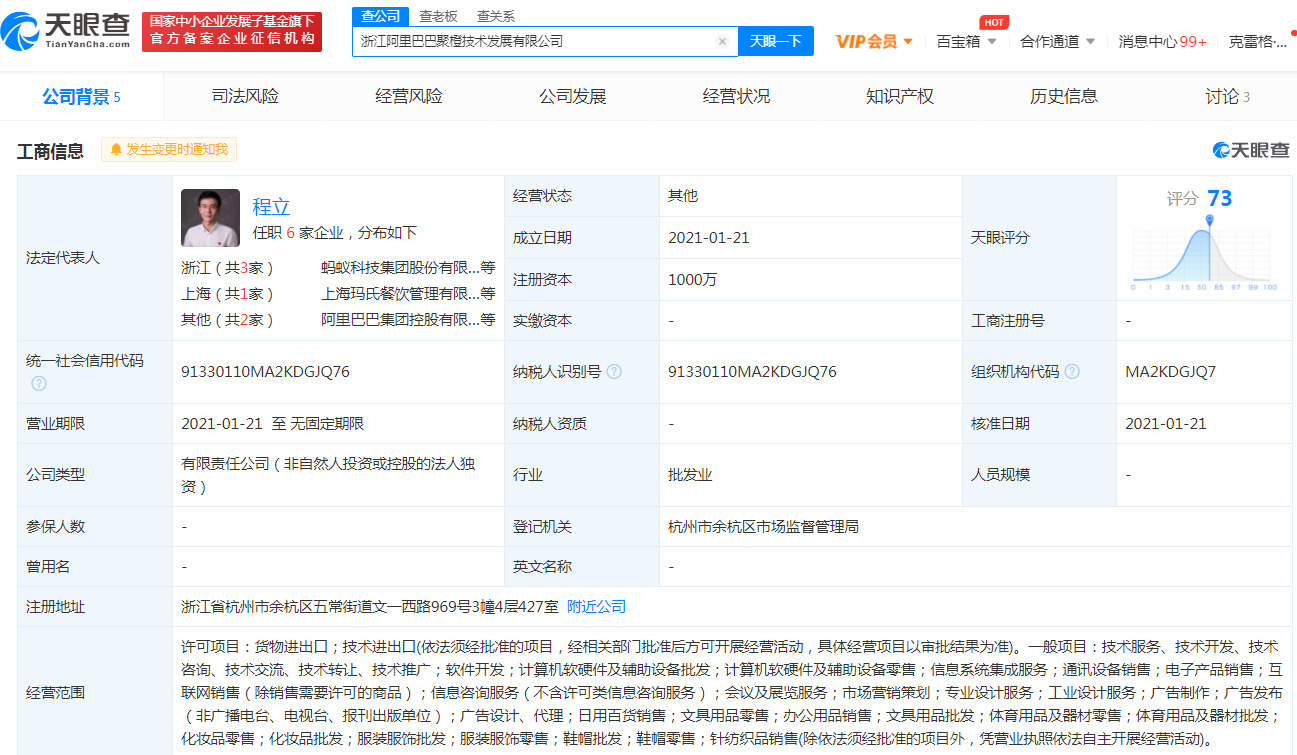Open the TianYanCha logo homepage
Screen dimensions: 1297x755
pos(66,32)
